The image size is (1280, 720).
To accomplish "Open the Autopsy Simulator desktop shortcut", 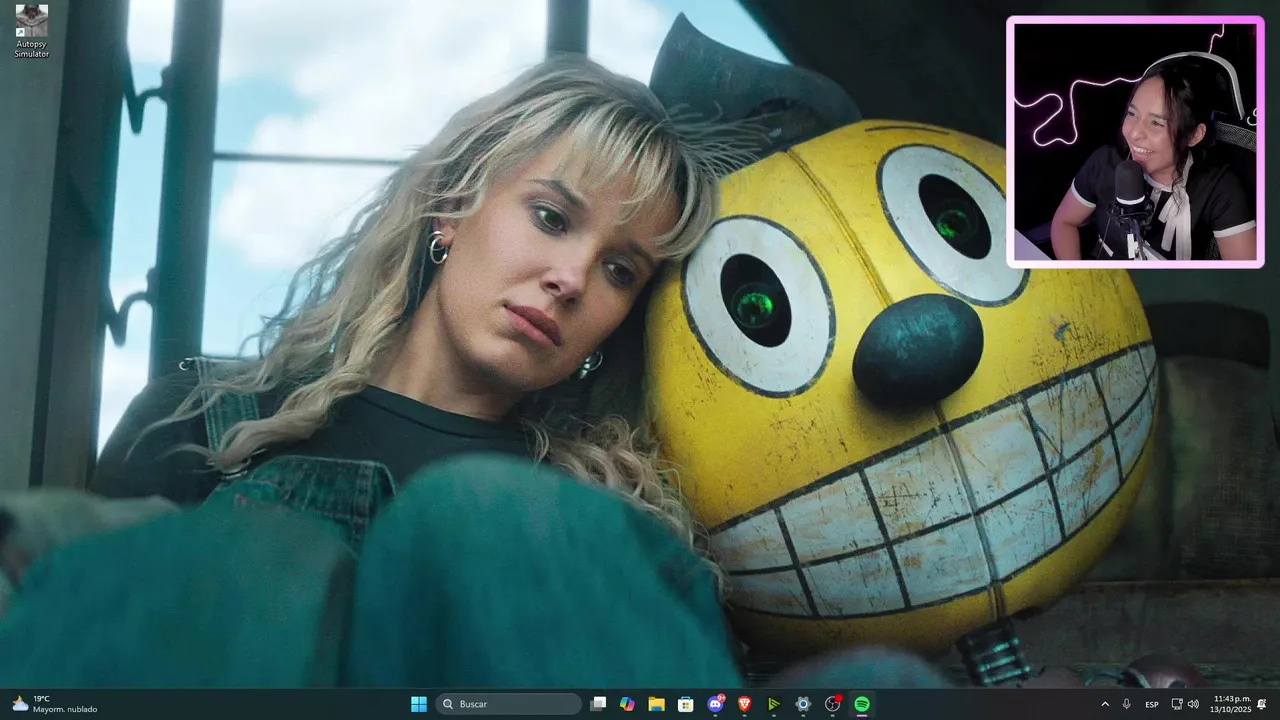I will [x=31, y=32].
